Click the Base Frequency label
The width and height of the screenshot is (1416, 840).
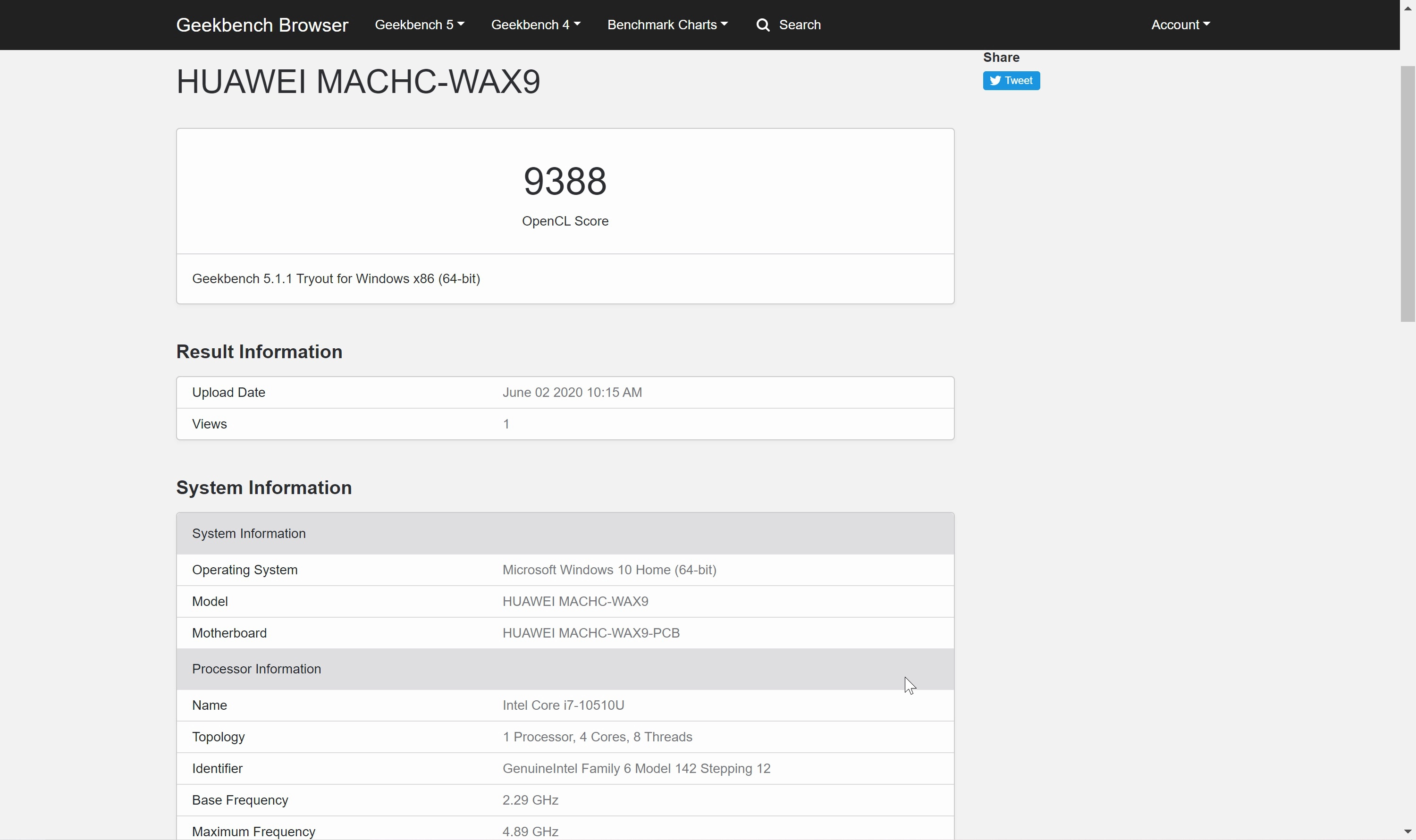(240, 800)
